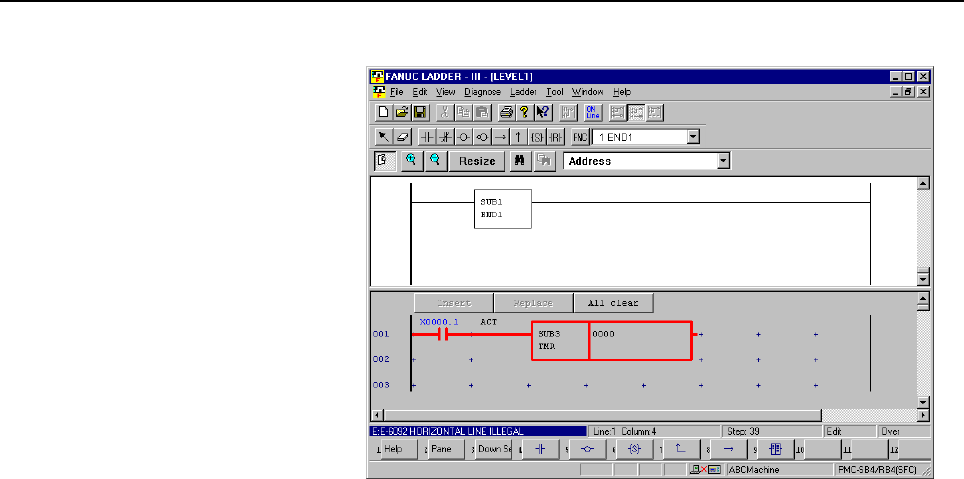Open the Tool menu

point(555,92)
